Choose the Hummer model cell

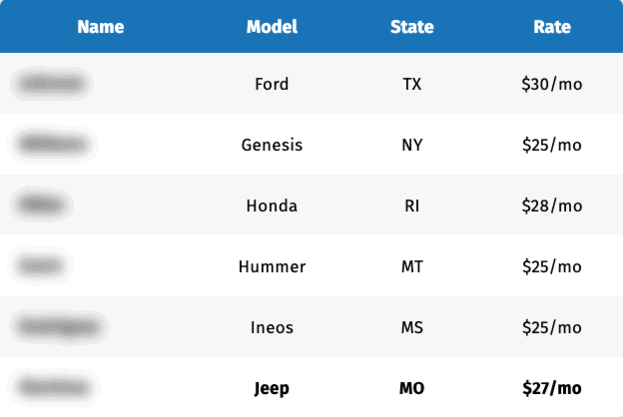[272, 267]
